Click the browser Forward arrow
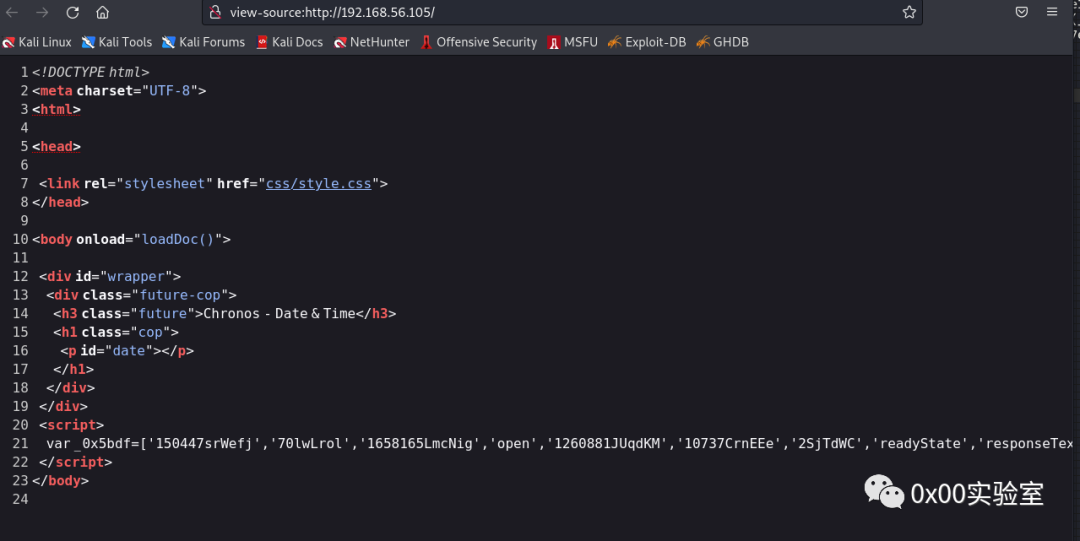The width and height of the screenshot is (1080, 541). pyautogui.click(x=42, y=12)
